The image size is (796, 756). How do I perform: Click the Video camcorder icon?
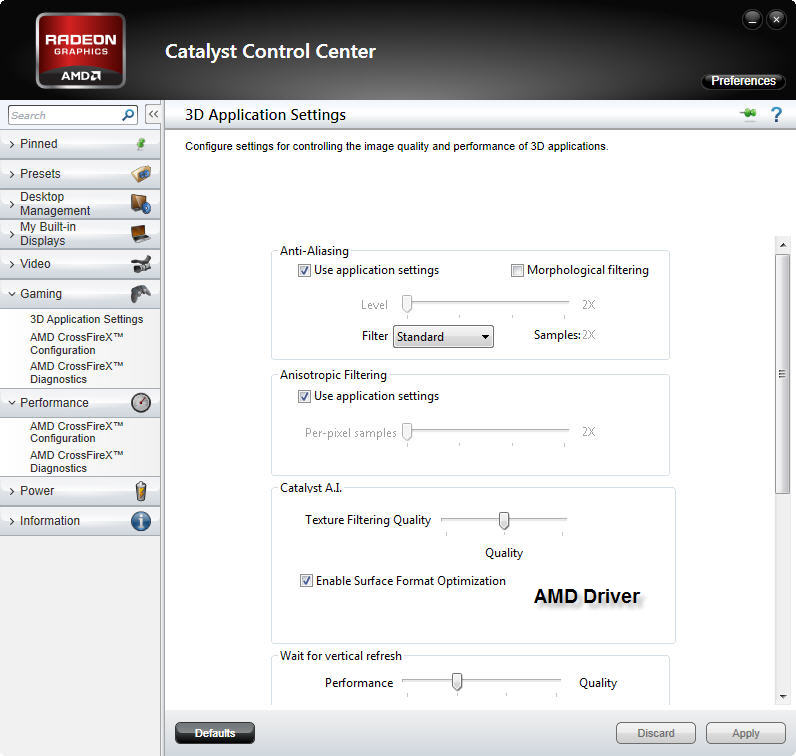[x=141, y=264]
